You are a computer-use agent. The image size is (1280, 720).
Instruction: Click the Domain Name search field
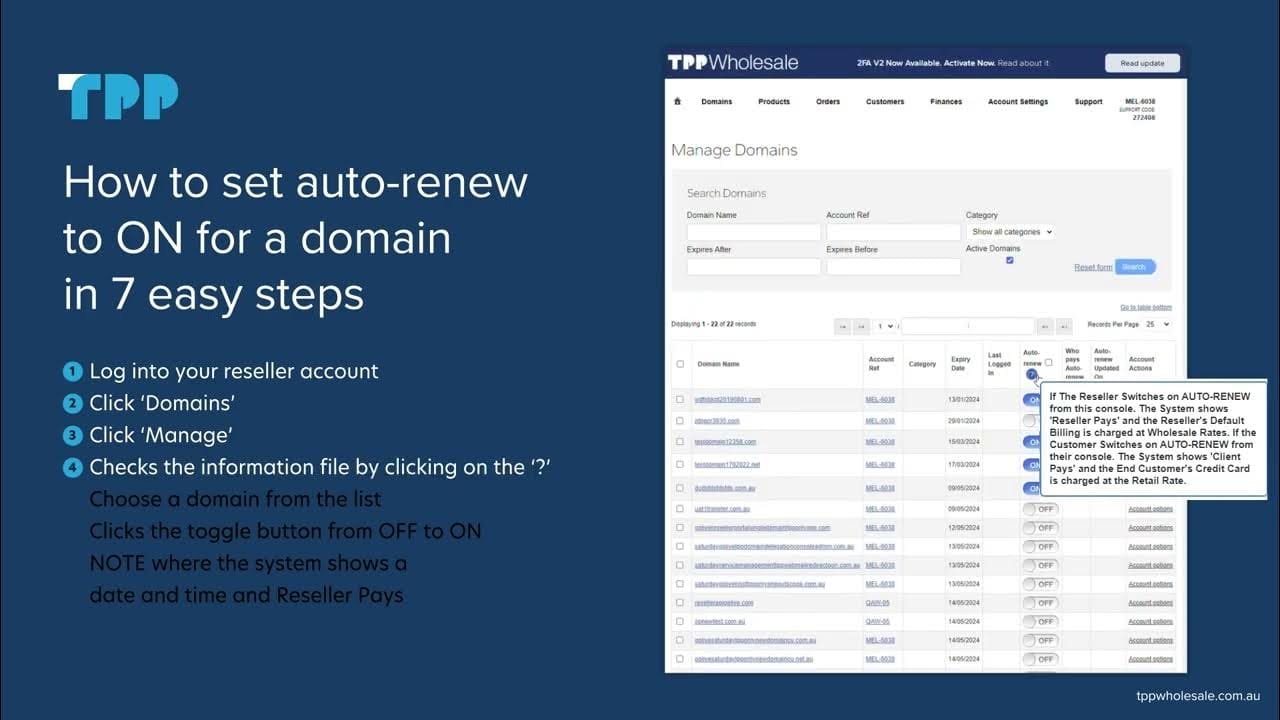pos(754,232)
